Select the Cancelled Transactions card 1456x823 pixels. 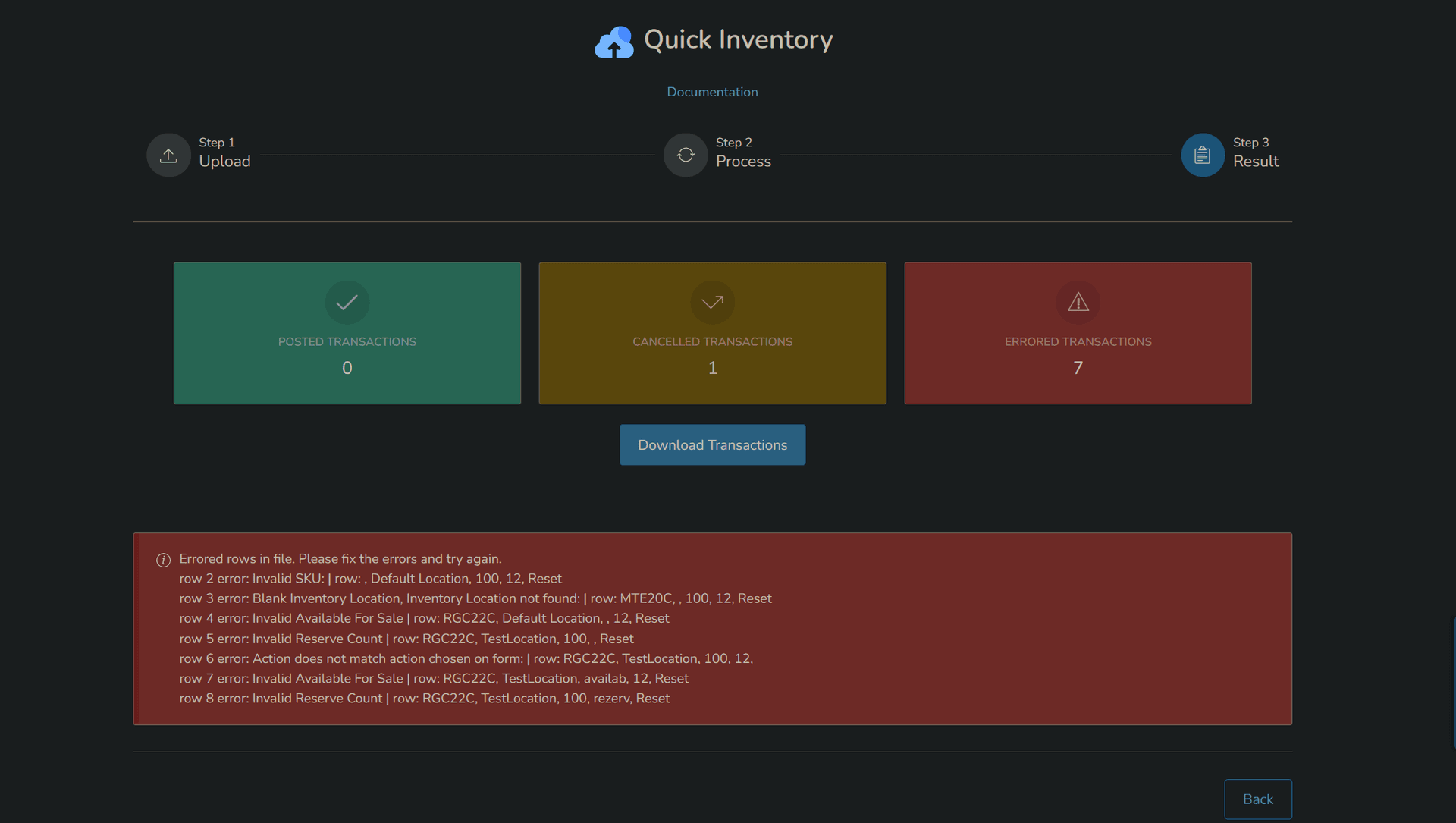[x=712, y=333]
